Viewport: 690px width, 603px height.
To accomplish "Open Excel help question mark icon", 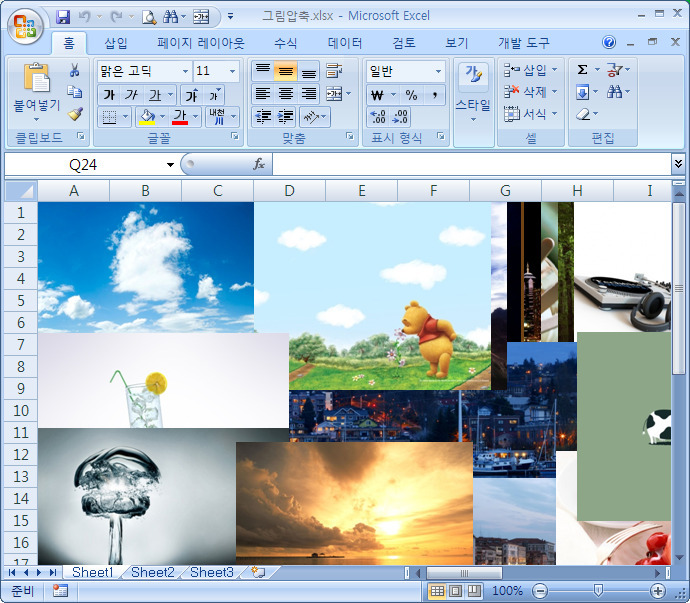I will pyautogui.click(x=609, y=43).
